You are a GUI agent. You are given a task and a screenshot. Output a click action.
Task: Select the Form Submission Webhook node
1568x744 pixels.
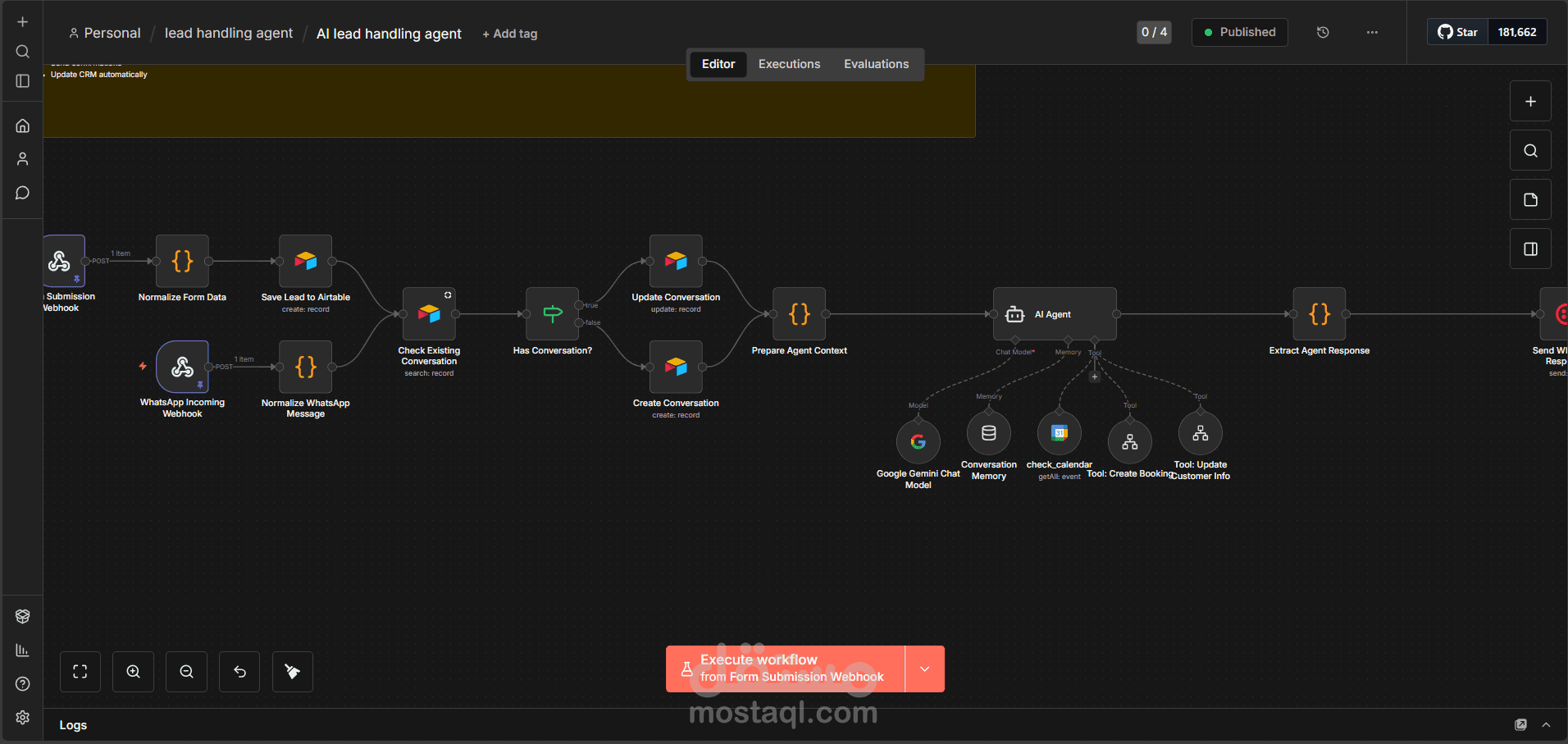pos(64,261)
